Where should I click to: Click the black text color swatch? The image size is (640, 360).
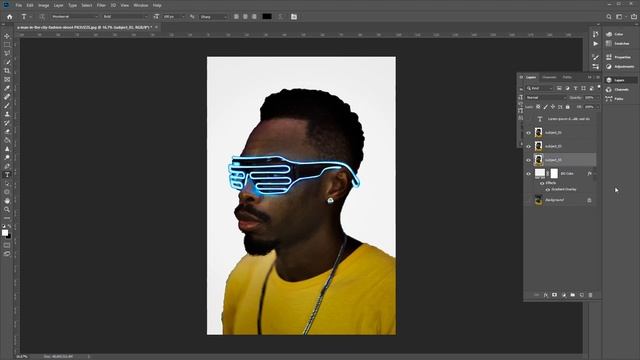(x=267, y=17)
